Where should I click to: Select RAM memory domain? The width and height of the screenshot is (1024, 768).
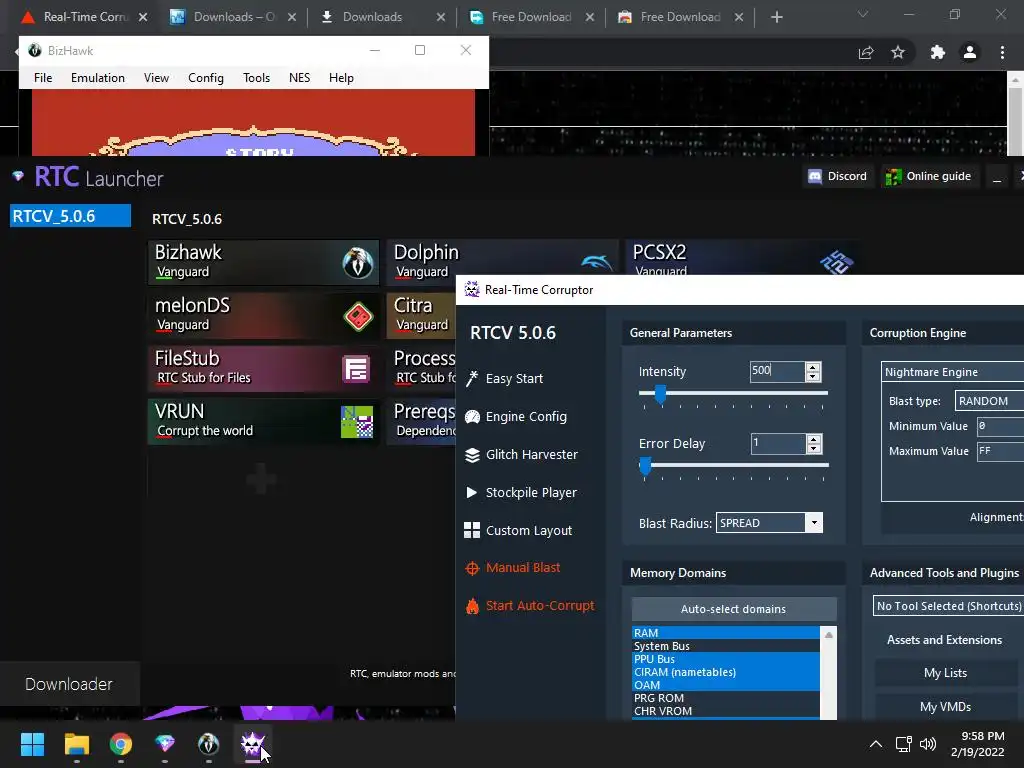pyautogui.click(x=726, y=633)
